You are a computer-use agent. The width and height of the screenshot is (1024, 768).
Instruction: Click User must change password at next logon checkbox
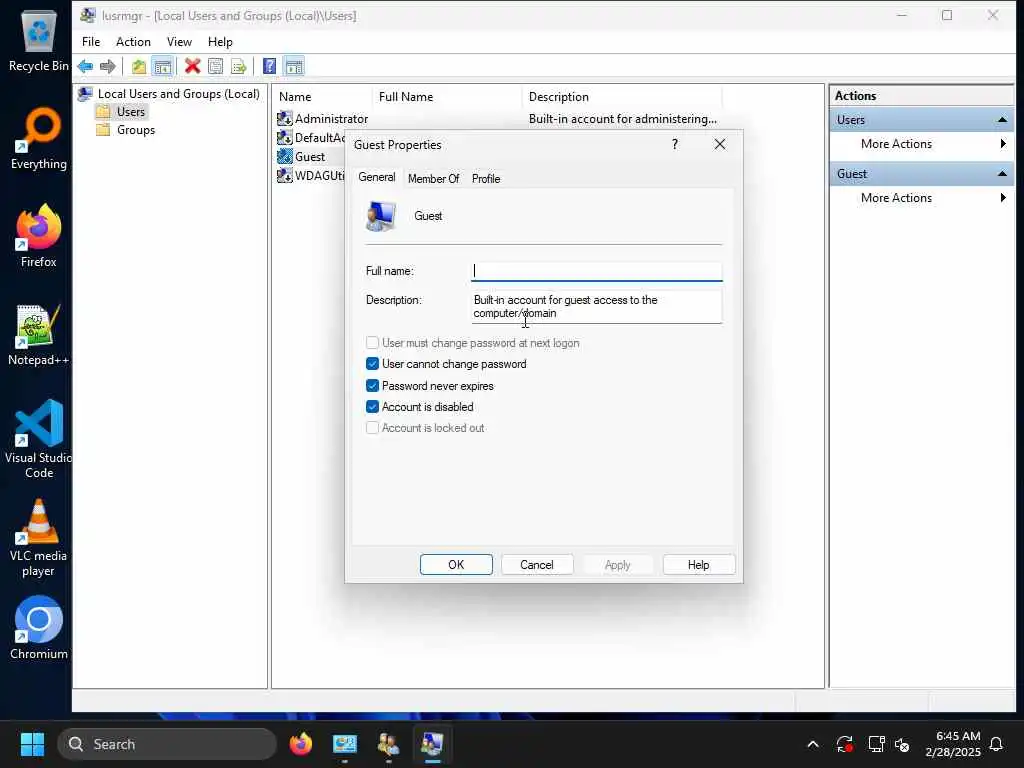372,343
